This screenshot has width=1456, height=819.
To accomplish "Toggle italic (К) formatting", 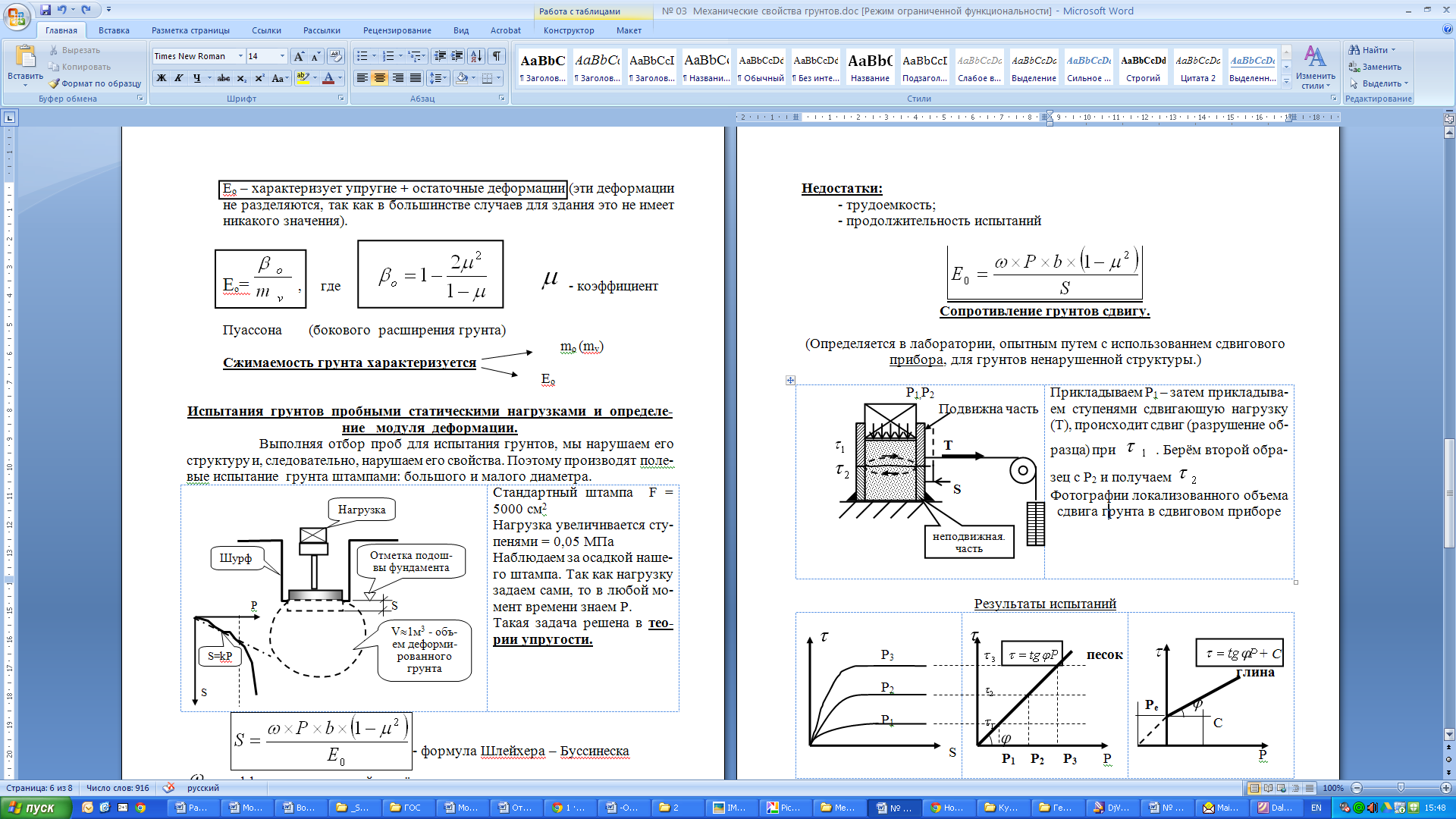I will pos(179,78).
